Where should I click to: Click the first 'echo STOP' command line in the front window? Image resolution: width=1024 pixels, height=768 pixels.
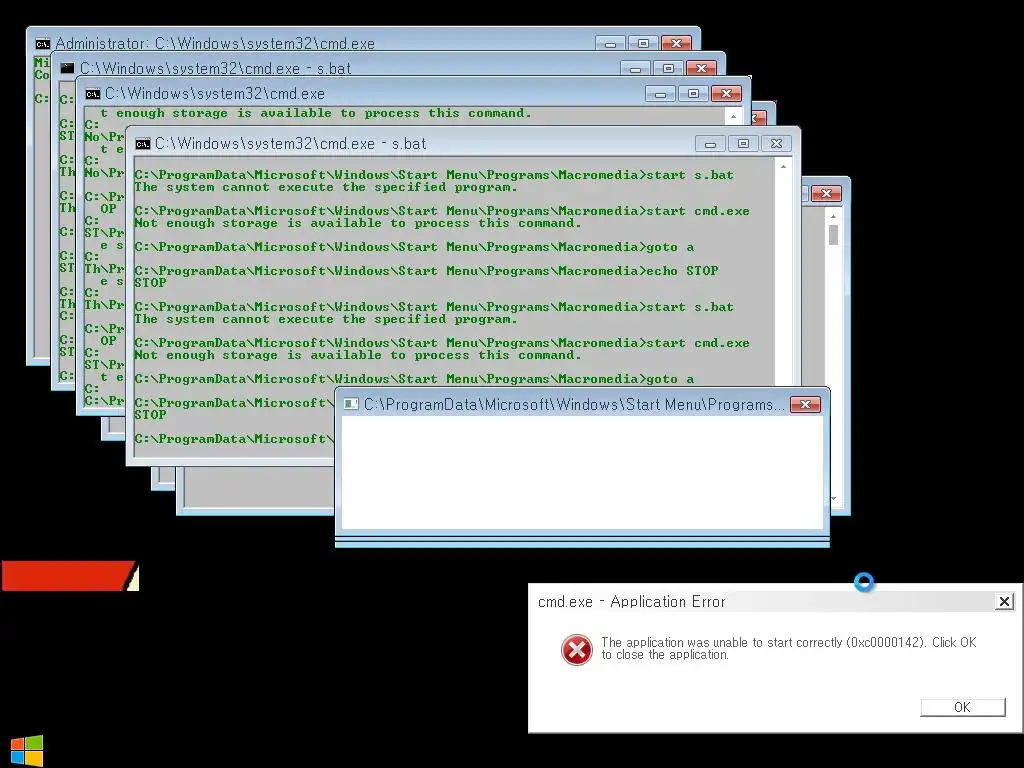pyautogui.click(x=426, y=271)
